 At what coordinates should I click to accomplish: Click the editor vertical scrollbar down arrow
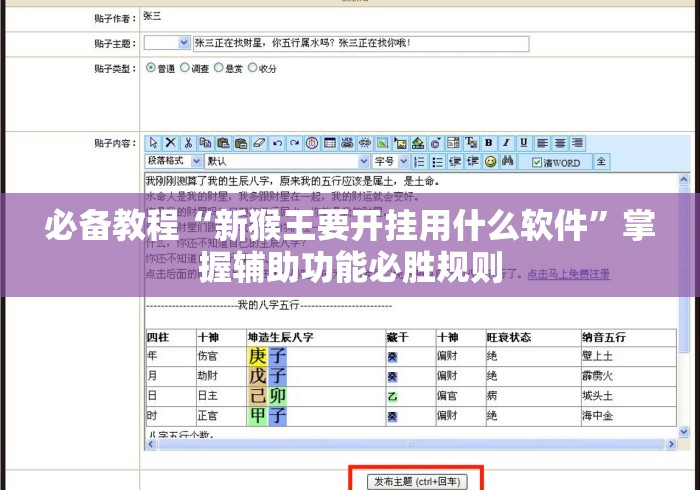point(683,432)
